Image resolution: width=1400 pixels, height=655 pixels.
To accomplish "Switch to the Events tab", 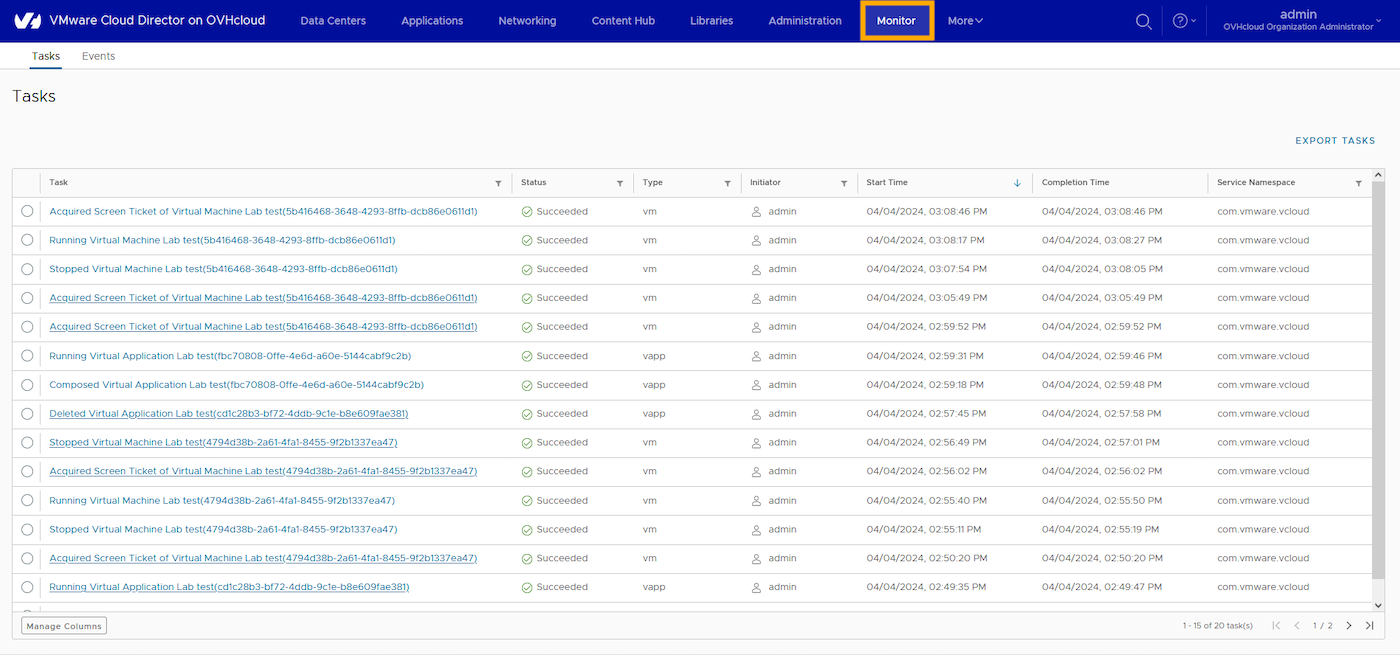I will [98, 56].
